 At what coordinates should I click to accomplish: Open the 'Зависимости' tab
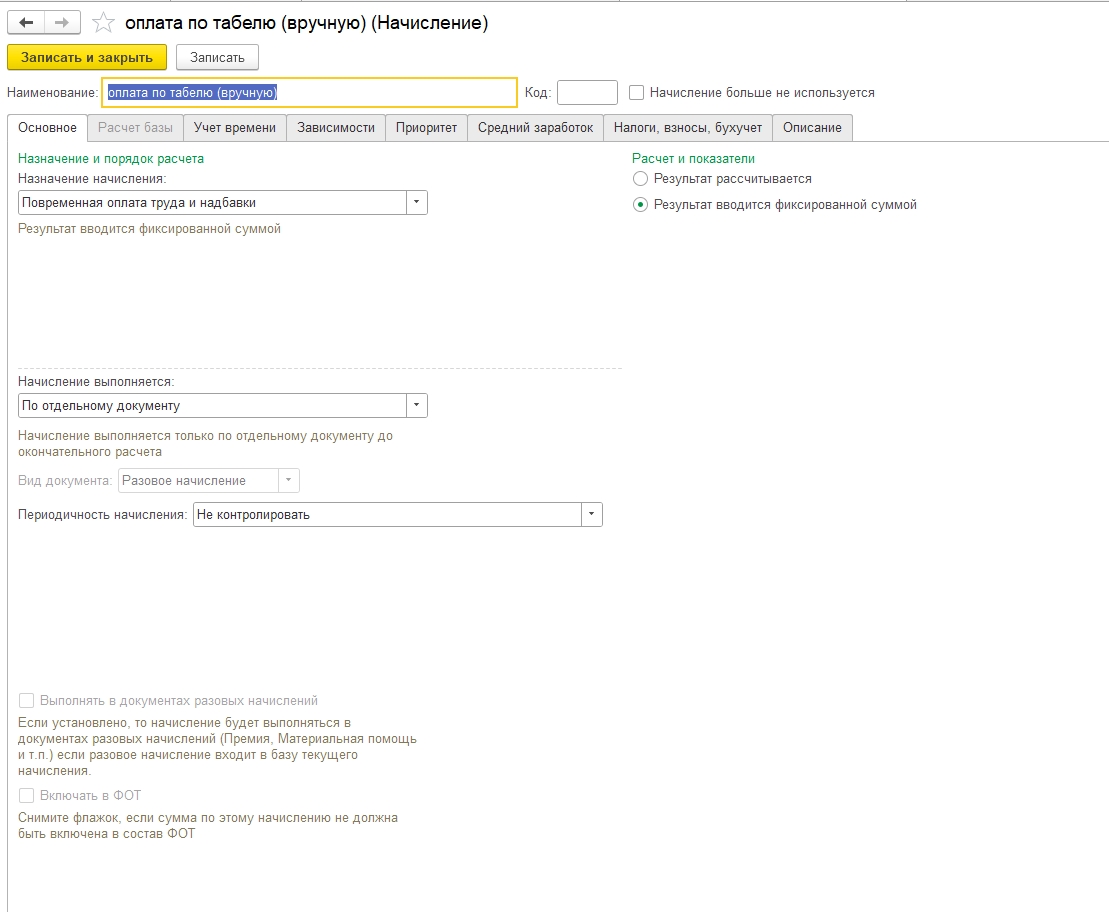click(x=336, y=128)
